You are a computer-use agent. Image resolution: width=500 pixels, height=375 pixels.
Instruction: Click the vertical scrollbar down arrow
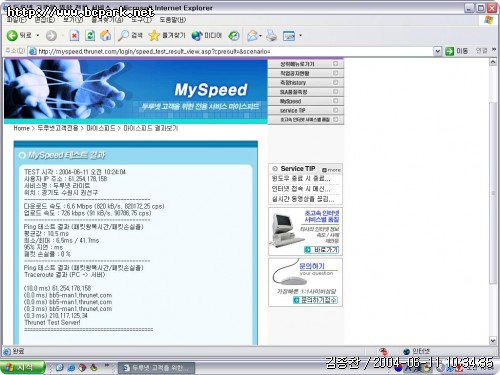(x=493, y=340)
